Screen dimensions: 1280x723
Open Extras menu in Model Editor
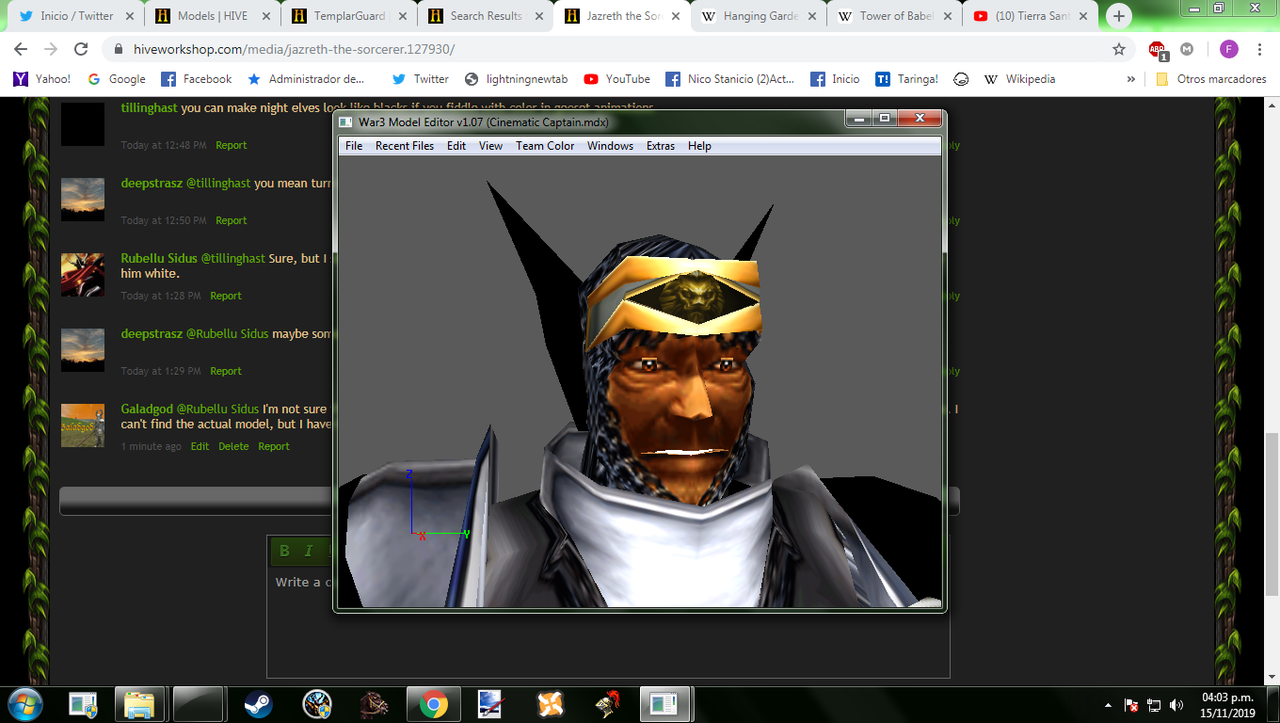660,146
